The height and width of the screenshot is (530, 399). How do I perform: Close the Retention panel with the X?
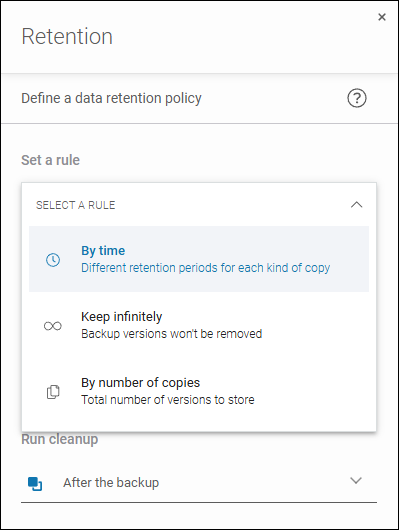[382, 17]
